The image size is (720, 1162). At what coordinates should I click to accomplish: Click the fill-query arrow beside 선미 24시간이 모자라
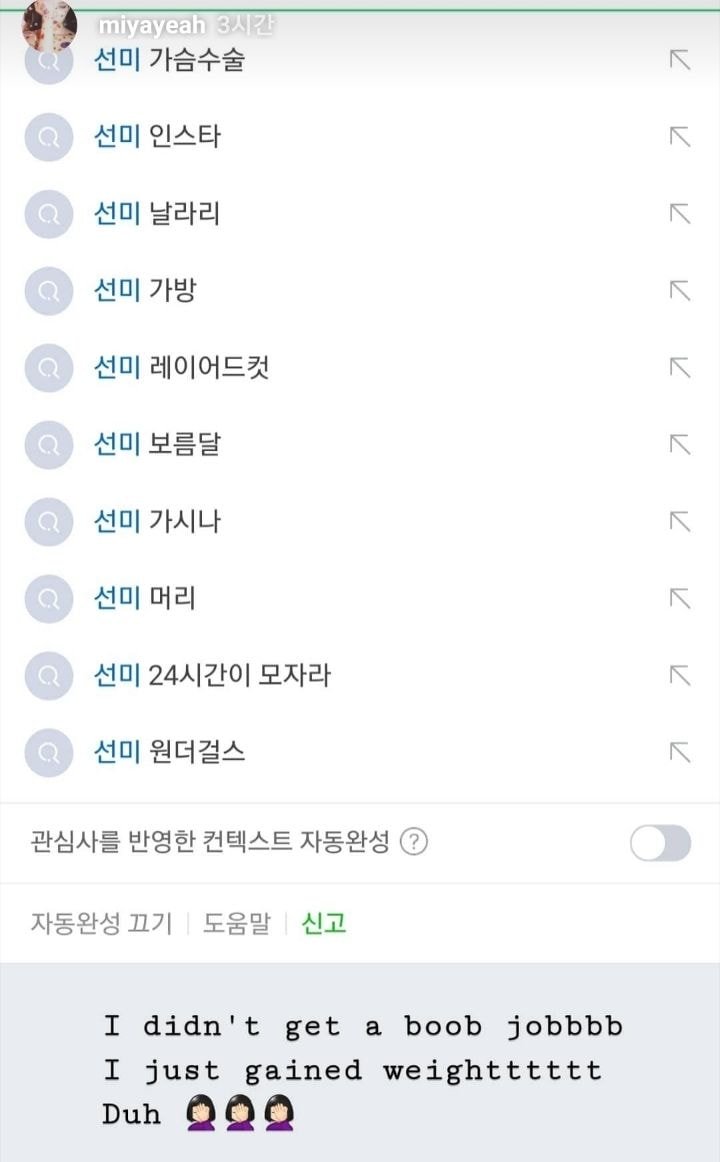[x=680, y=675]
